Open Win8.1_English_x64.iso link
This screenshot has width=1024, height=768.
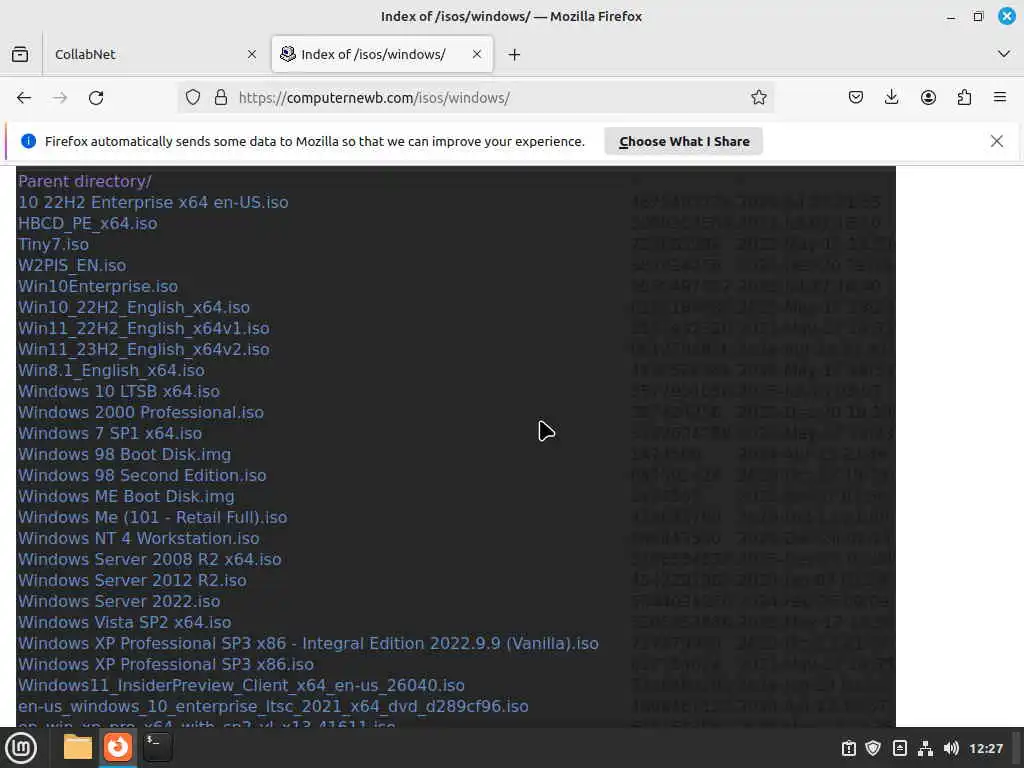pos(111,370)
